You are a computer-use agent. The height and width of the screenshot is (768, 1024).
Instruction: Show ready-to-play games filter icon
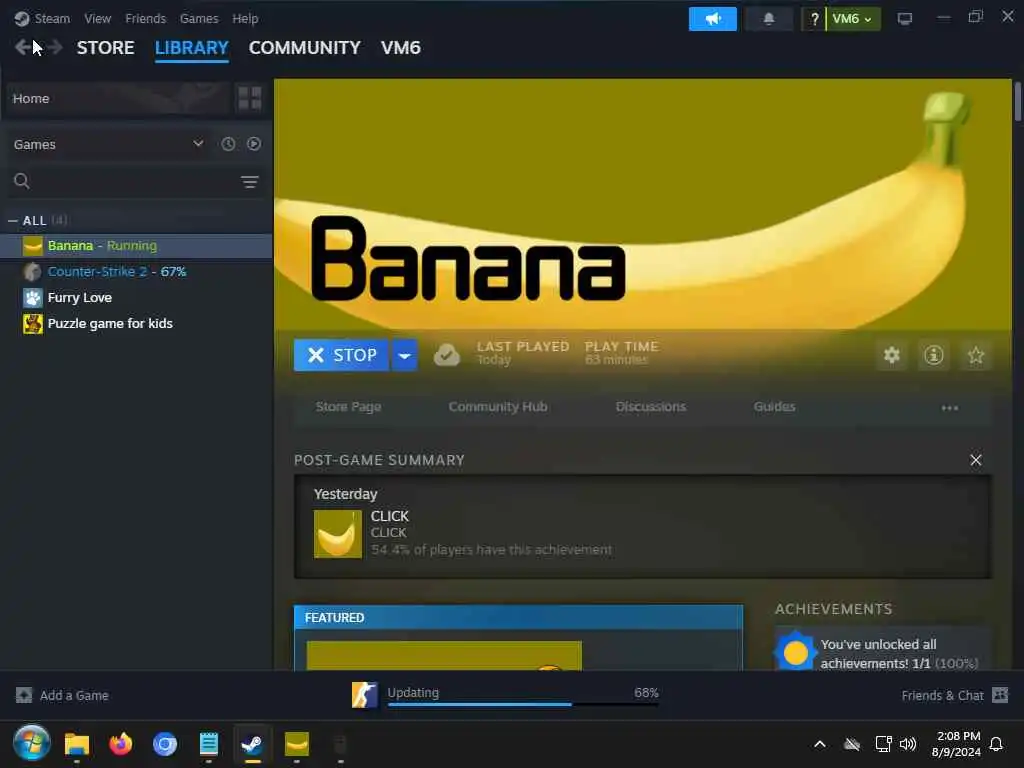[x=254, y=144]
